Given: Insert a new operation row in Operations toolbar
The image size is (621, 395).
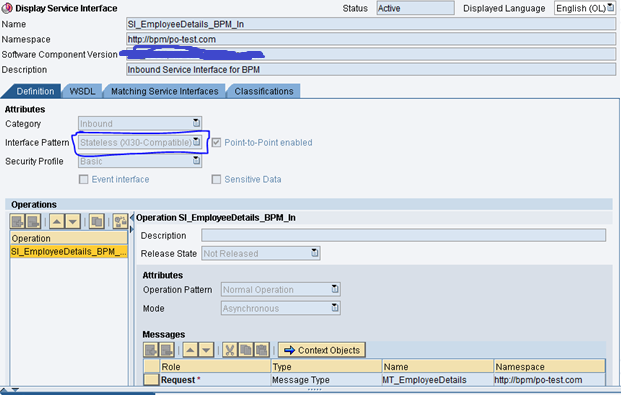Looking at the screenshot, I should click(17, 221).
